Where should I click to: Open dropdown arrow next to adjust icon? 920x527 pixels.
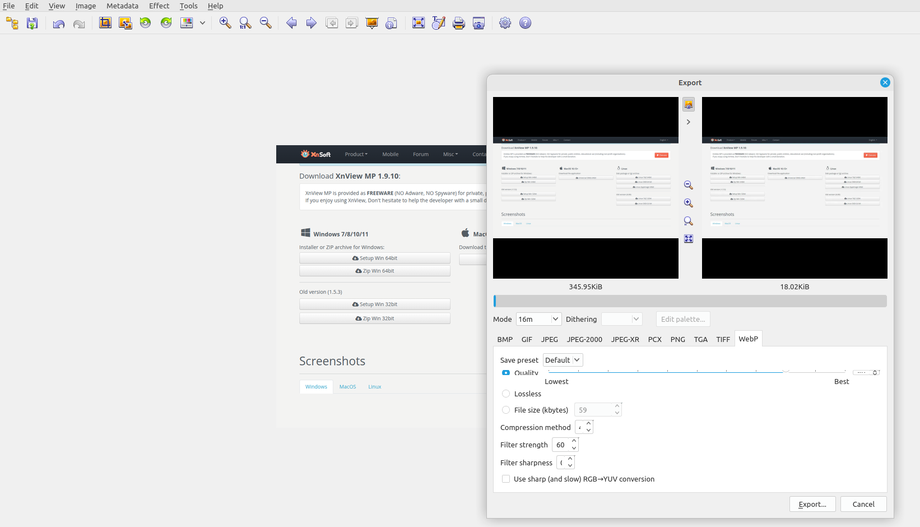(x=202, y=23)
